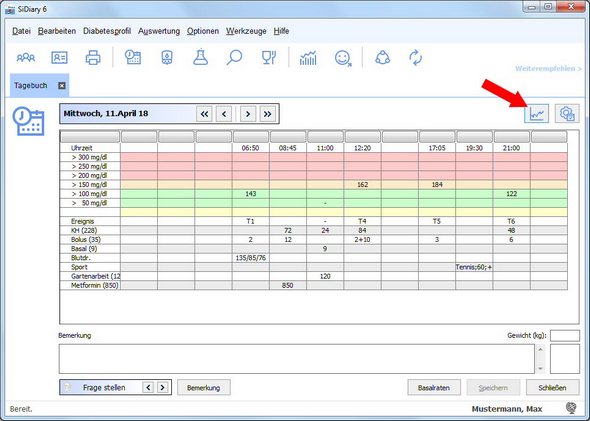Jump back with double left arrows

204,114
